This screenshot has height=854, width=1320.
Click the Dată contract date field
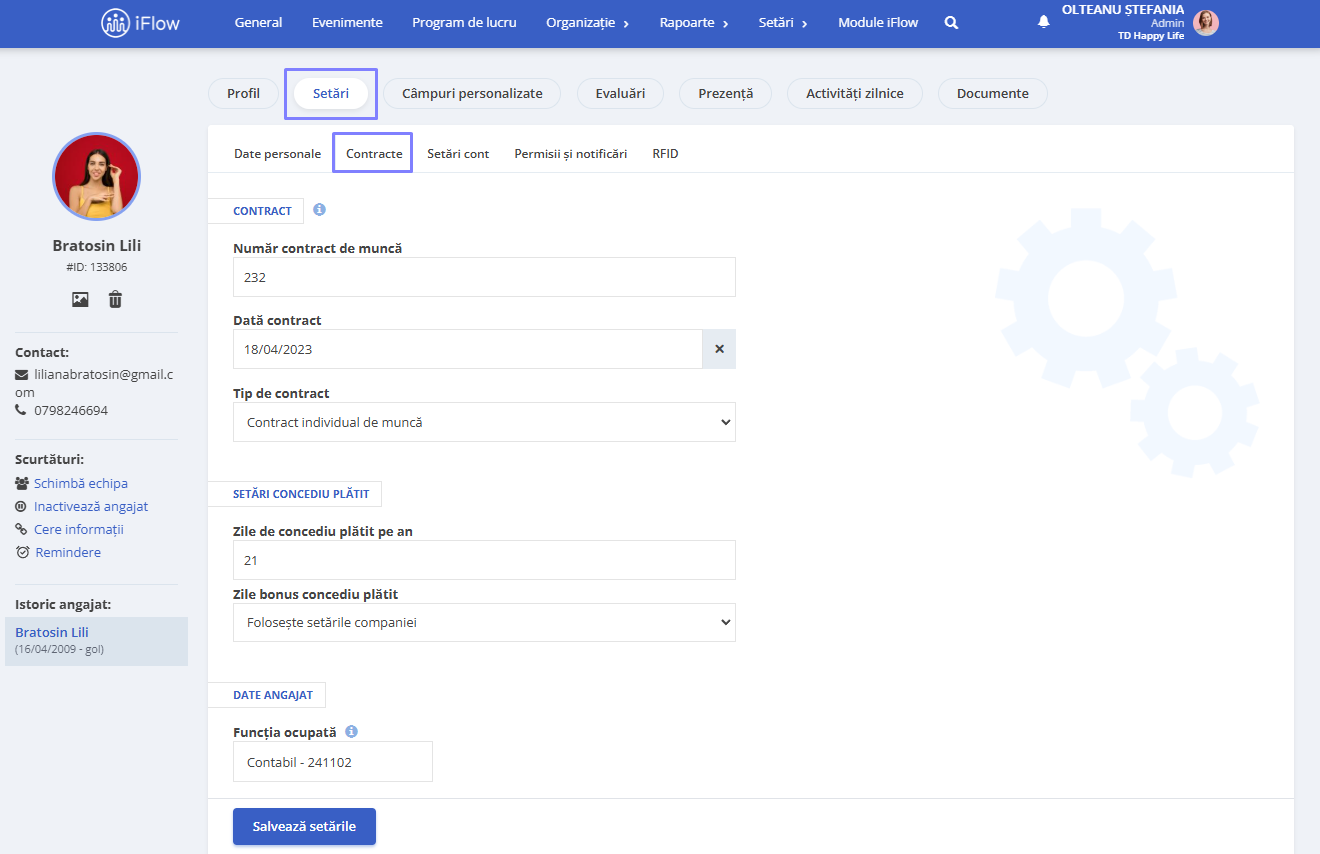pos(468,349)
